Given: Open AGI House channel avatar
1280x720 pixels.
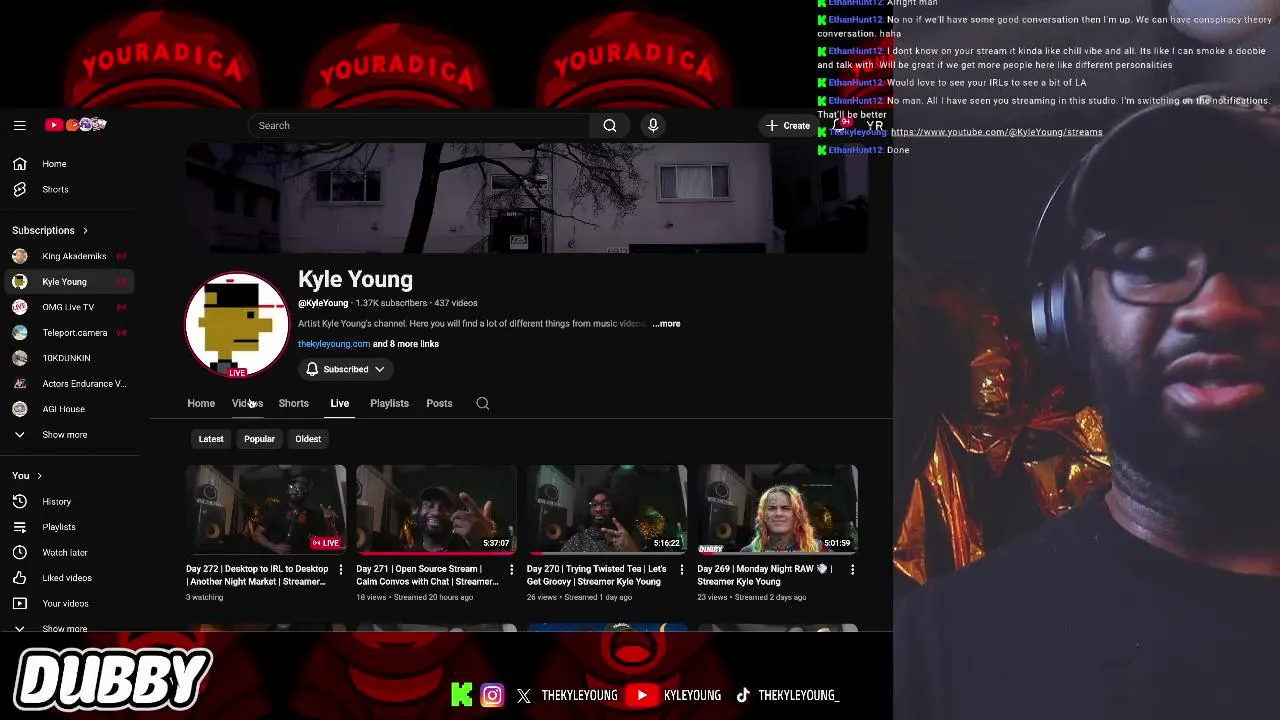Looking at the screenshot, I should 19,409.
